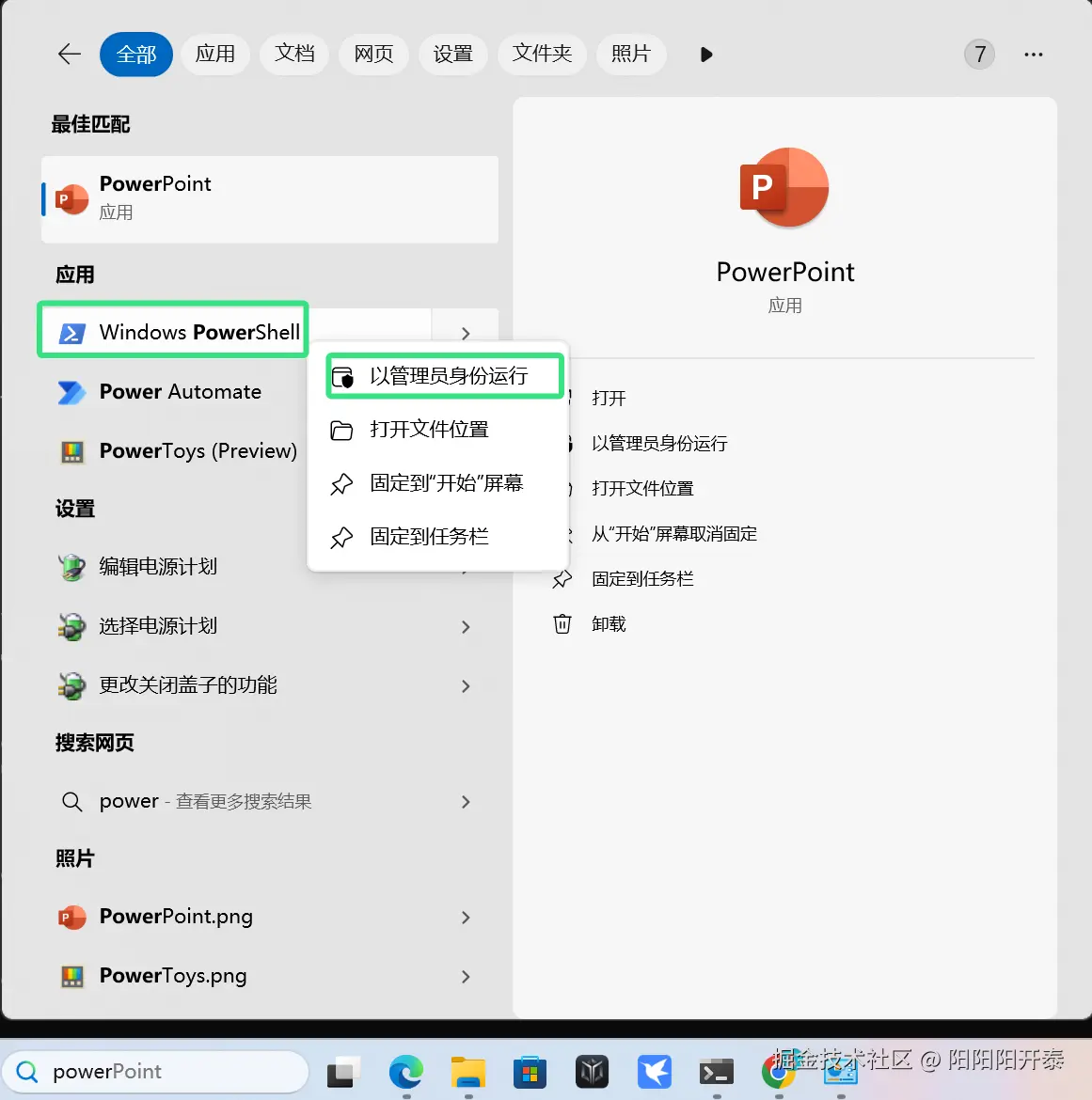This screenshot has width=1092, height=1100.
Task: Click 以管理员身份运行 in preview pane
Action: 659,444
